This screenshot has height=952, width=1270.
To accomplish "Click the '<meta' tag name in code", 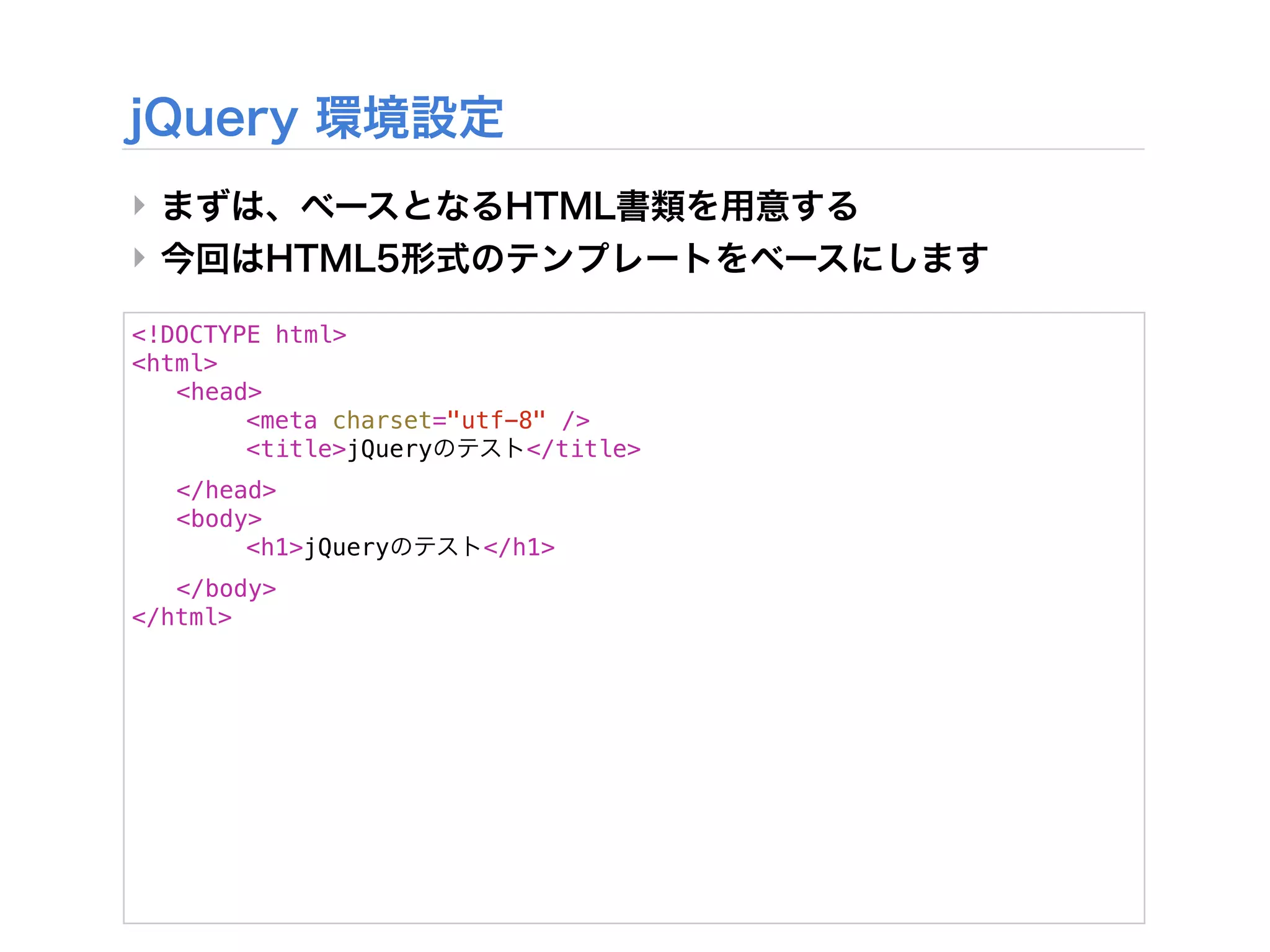I will tap(282, 421).
